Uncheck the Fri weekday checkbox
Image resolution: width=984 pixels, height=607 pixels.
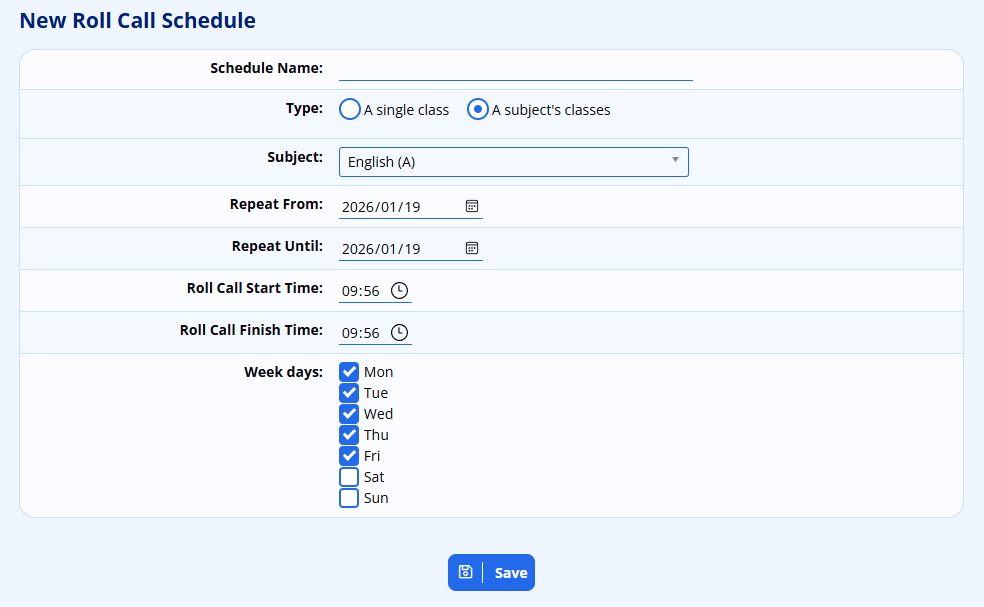point(349,456)
